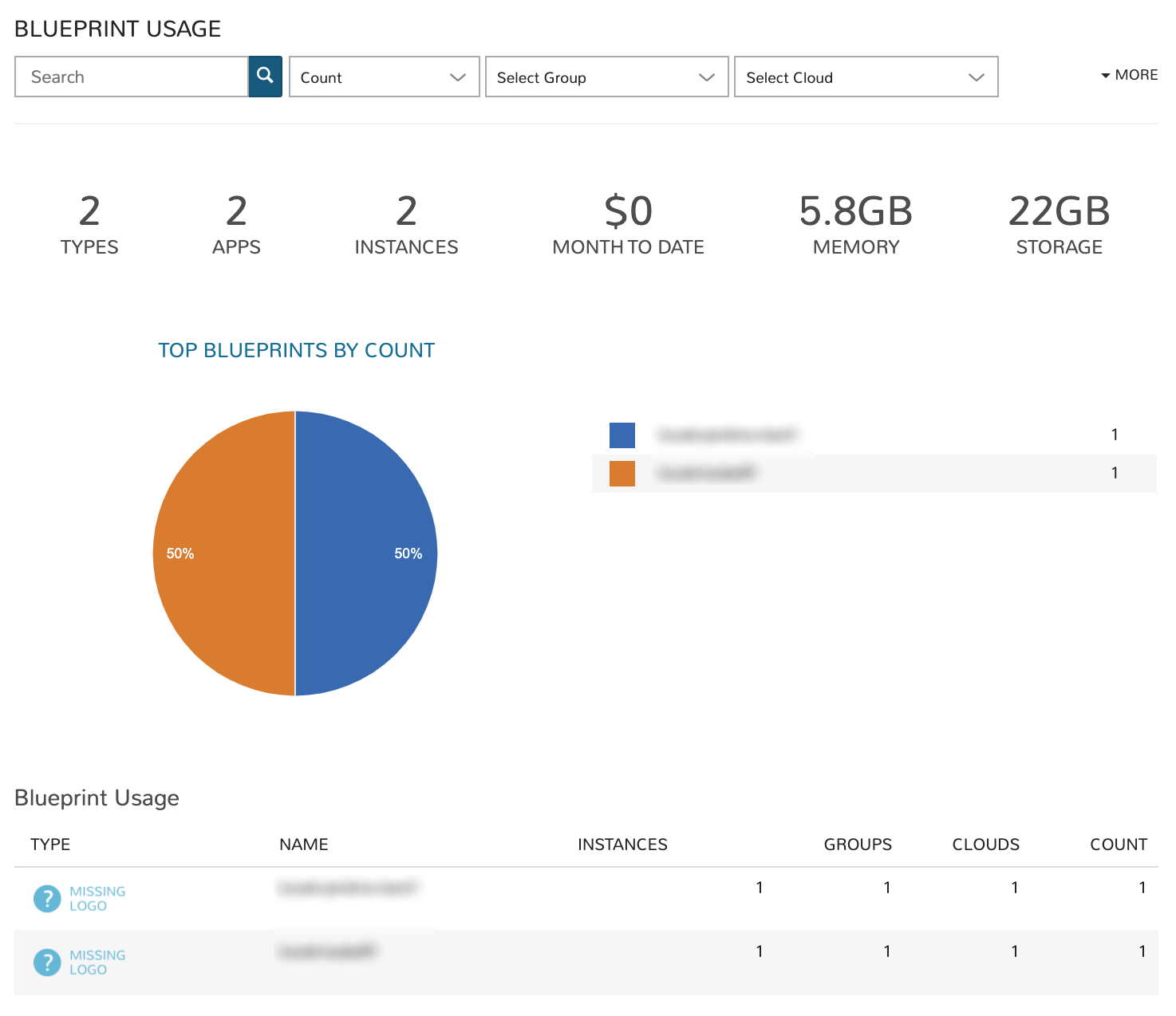Select the first blueprint row in usage table

[558, 893]
